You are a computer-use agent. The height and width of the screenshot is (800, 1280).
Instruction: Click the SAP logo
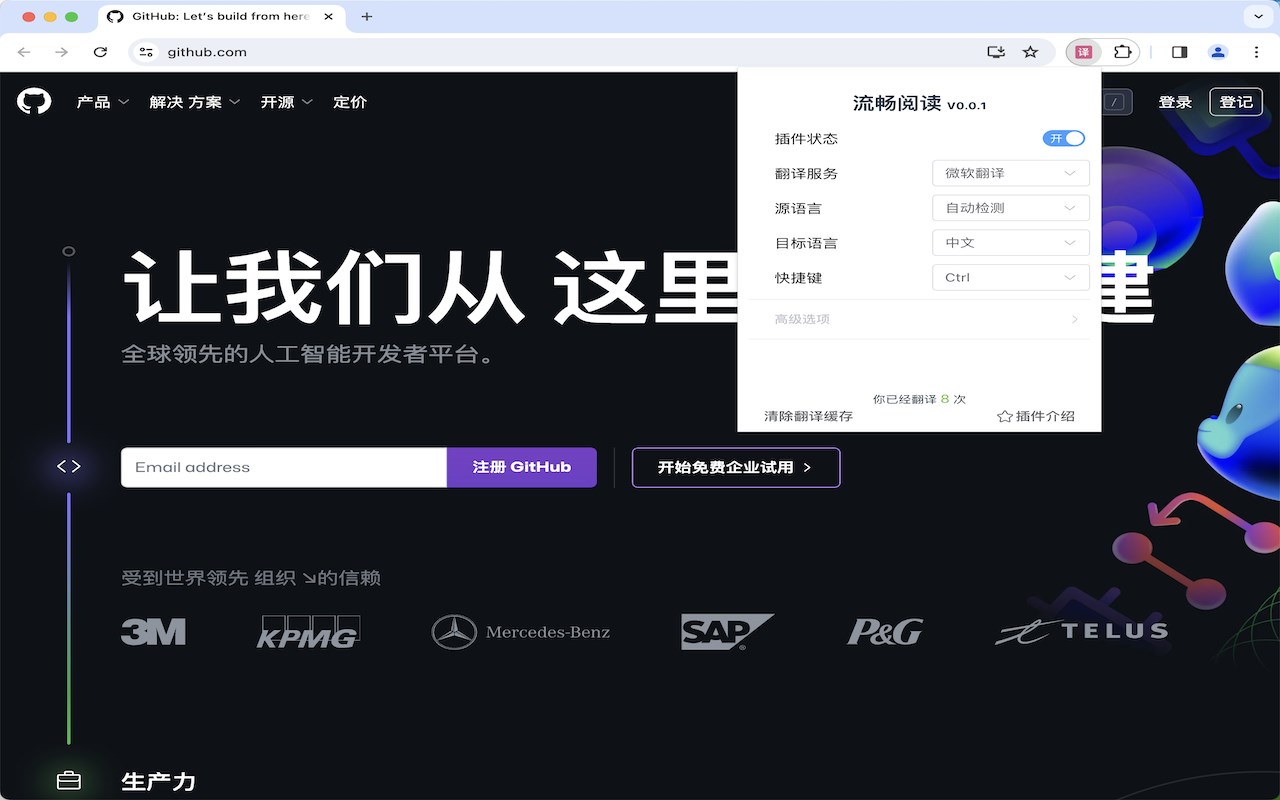click(x=727, y=632)
